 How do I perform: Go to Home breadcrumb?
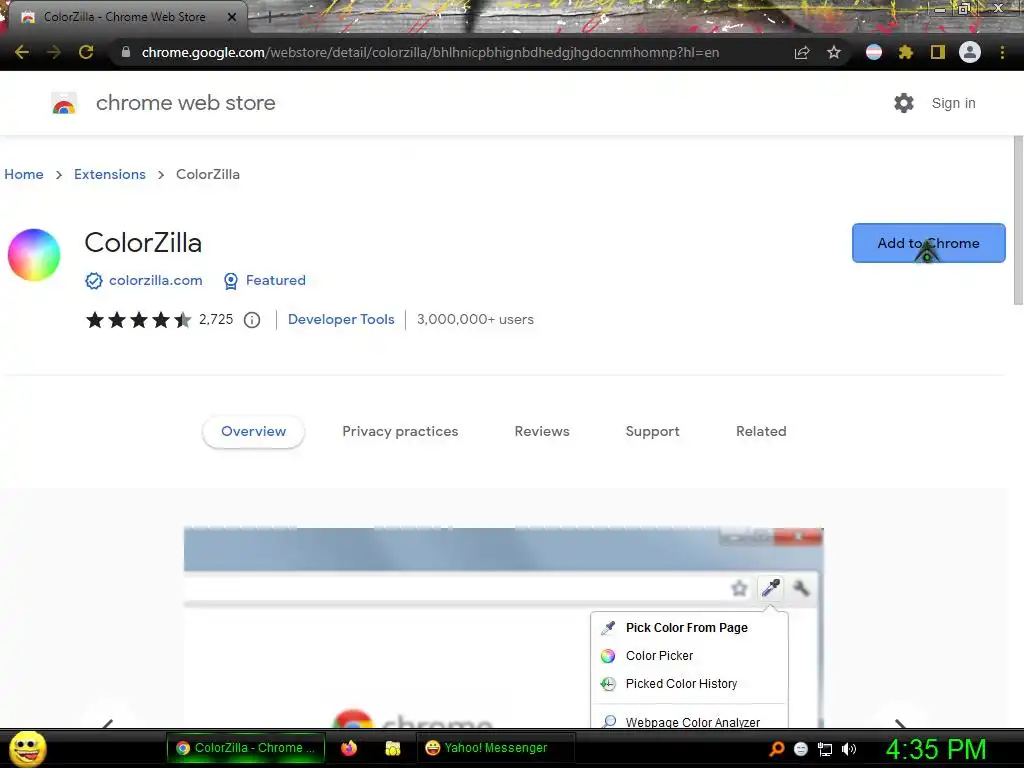click(24, 174)
